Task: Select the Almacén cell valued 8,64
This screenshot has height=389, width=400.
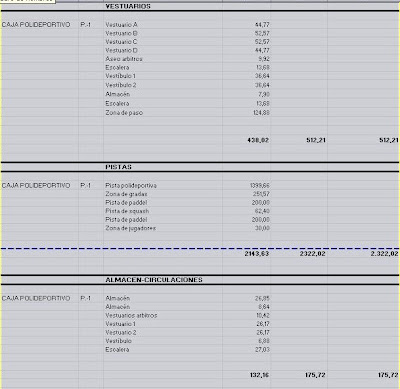Action: pos(118,307)
